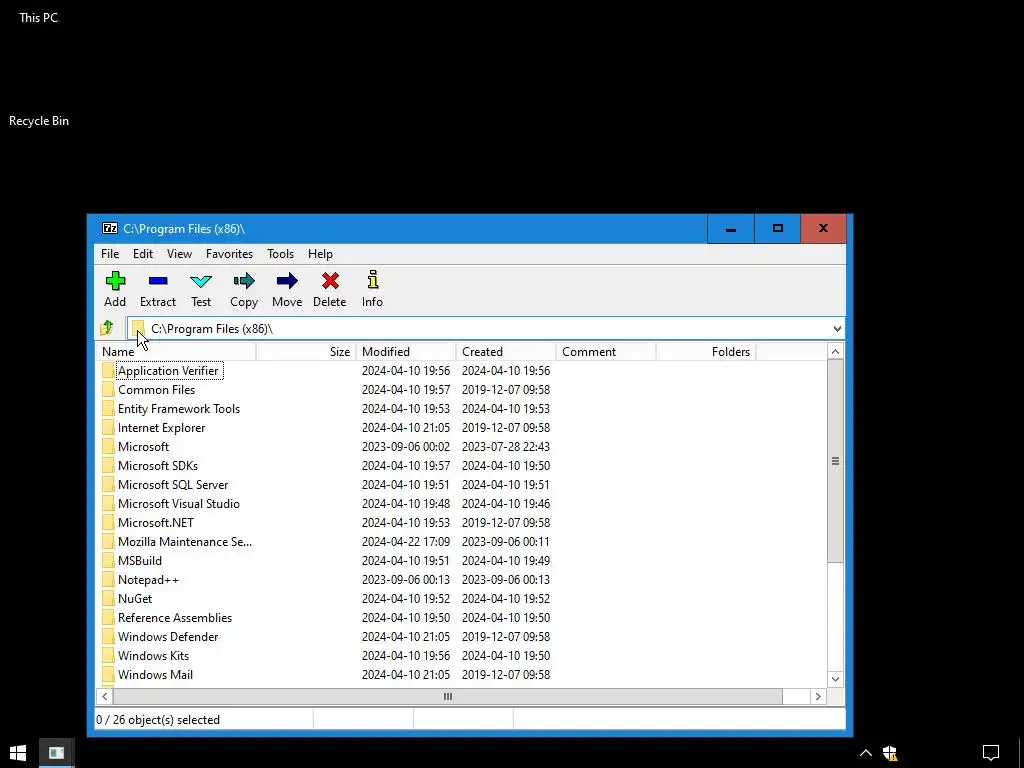Click the '0 / 26 object(s) selected' status text

point(158,720)
